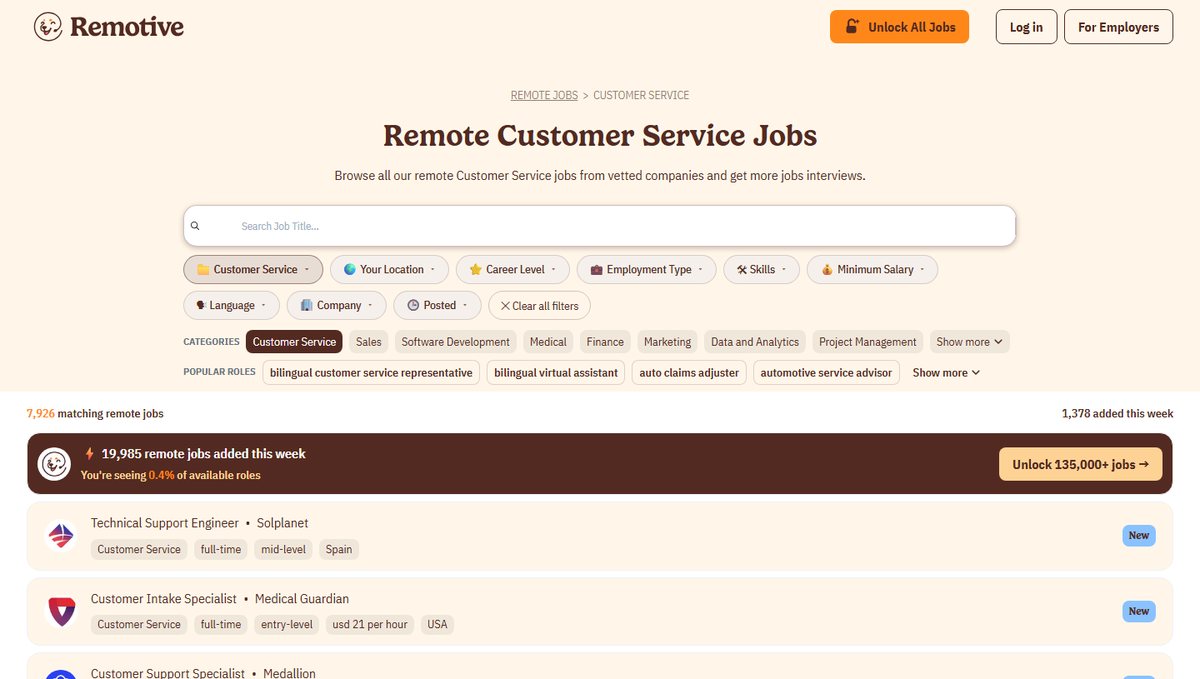Open the For Employers page

(x=1118, y=27)
